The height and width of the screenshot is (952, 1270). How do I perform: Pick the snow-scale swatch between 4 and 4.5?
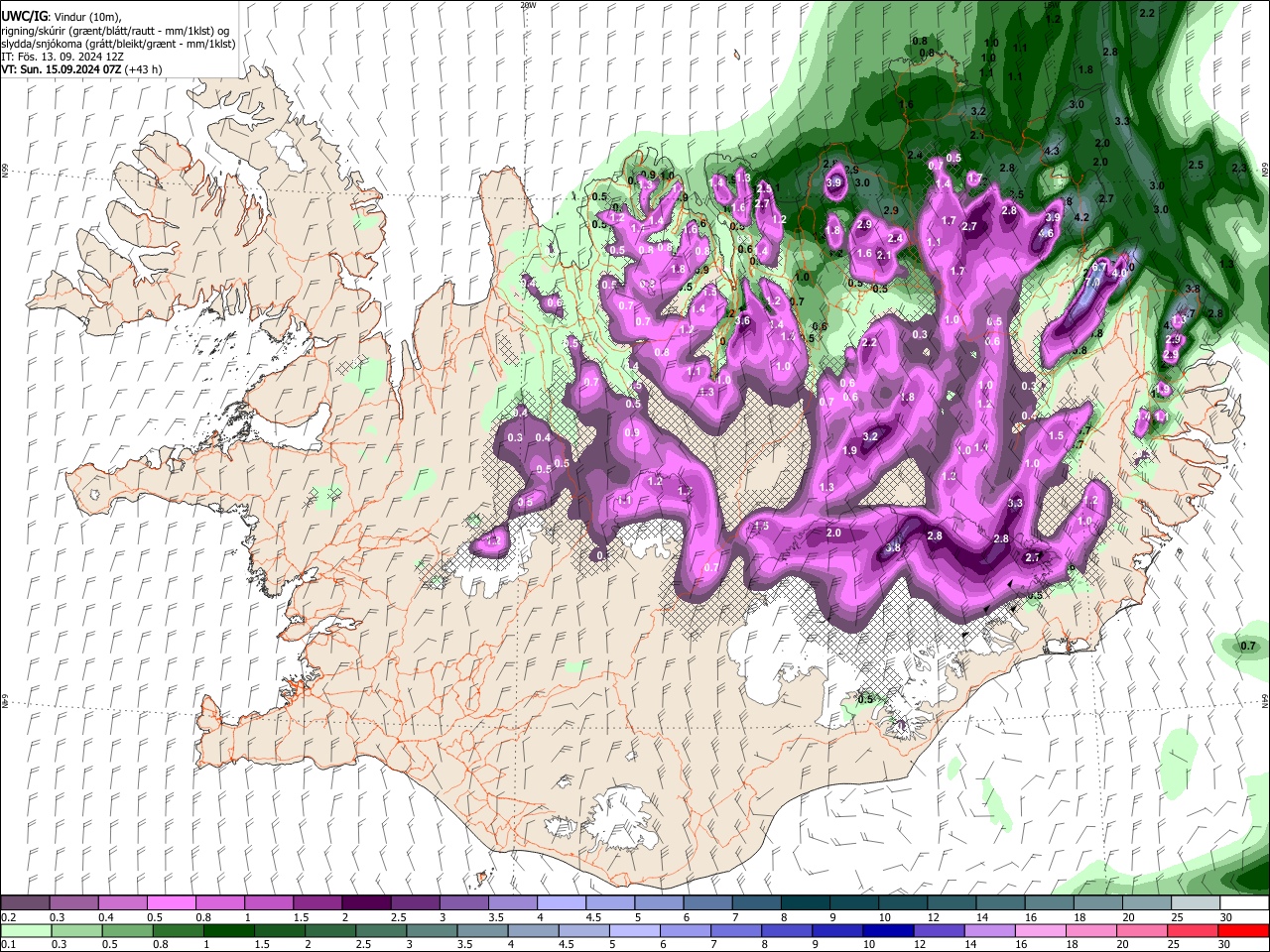561,903
